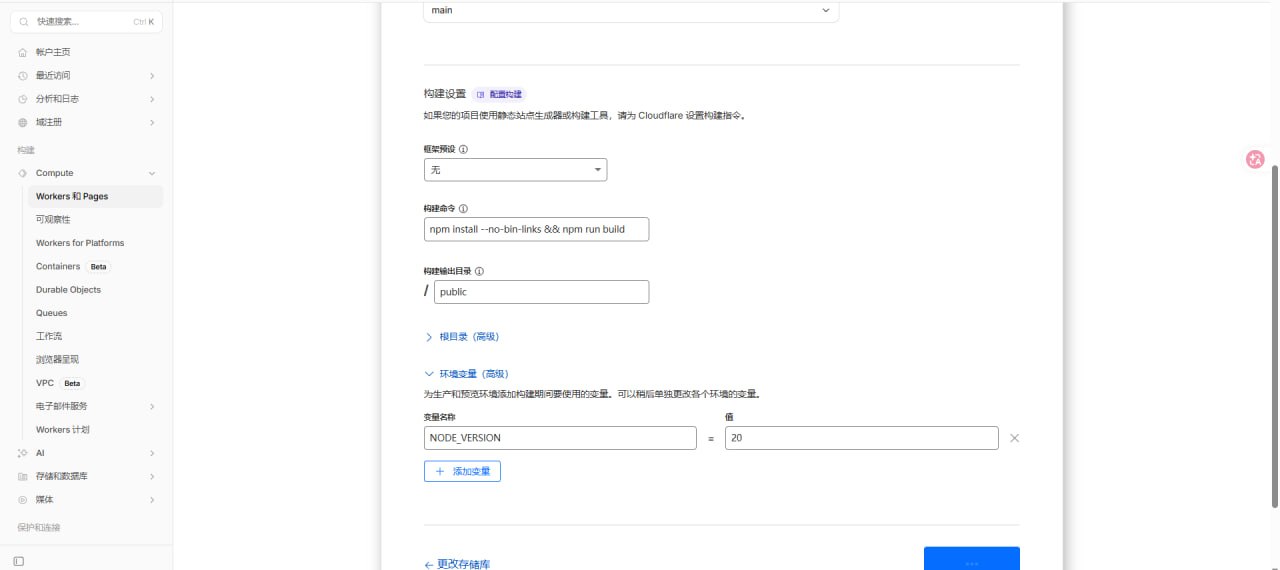
Task: Click the sparkle icon beside AI
Action: tap(22, 453)
